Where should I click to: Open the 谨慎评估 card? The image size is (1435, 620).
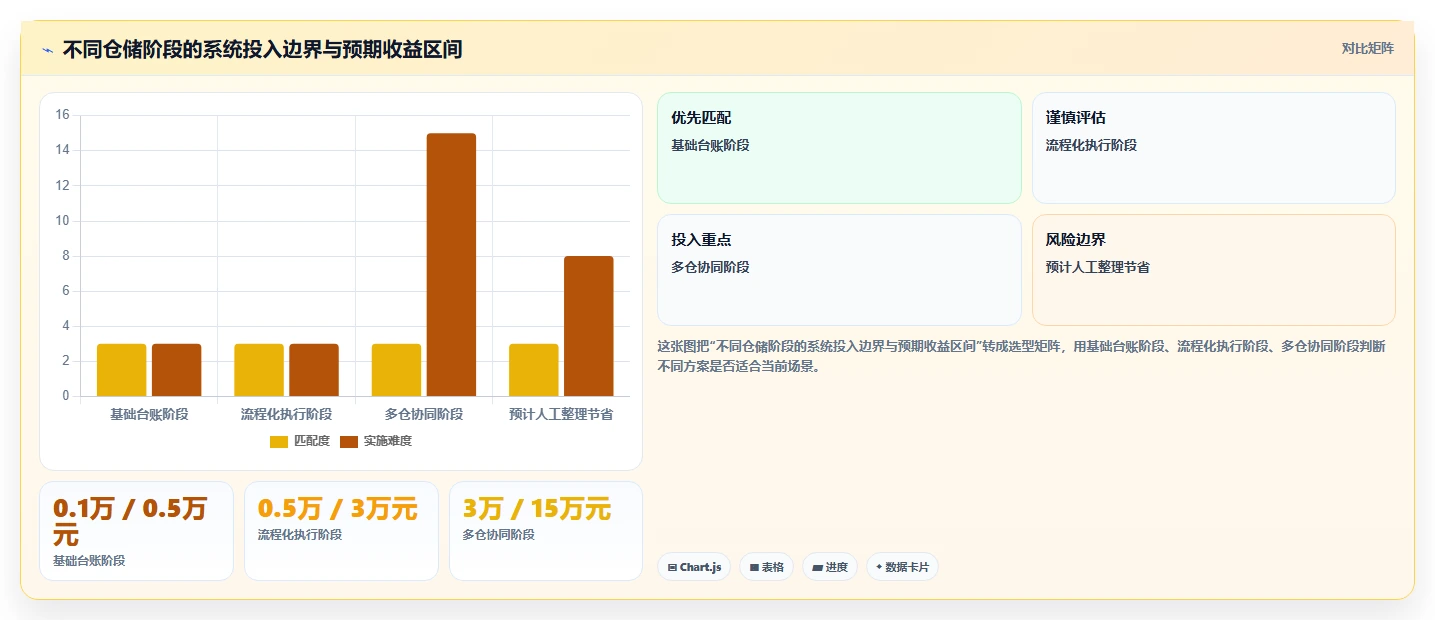tap(1213, 148)
